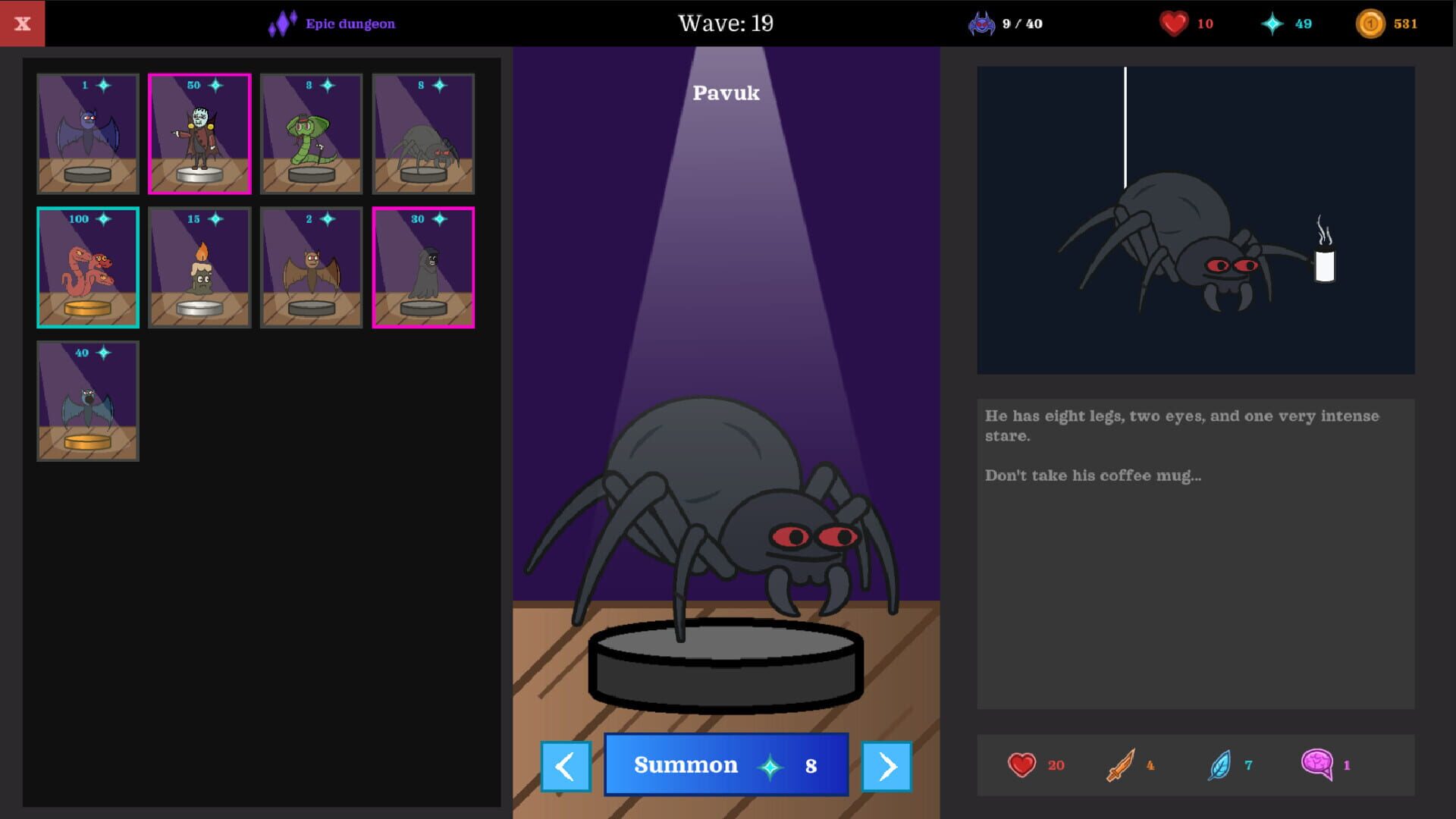Click the red X to exit the dungeon
1456x819 pixels.
(x=22, y=23)
